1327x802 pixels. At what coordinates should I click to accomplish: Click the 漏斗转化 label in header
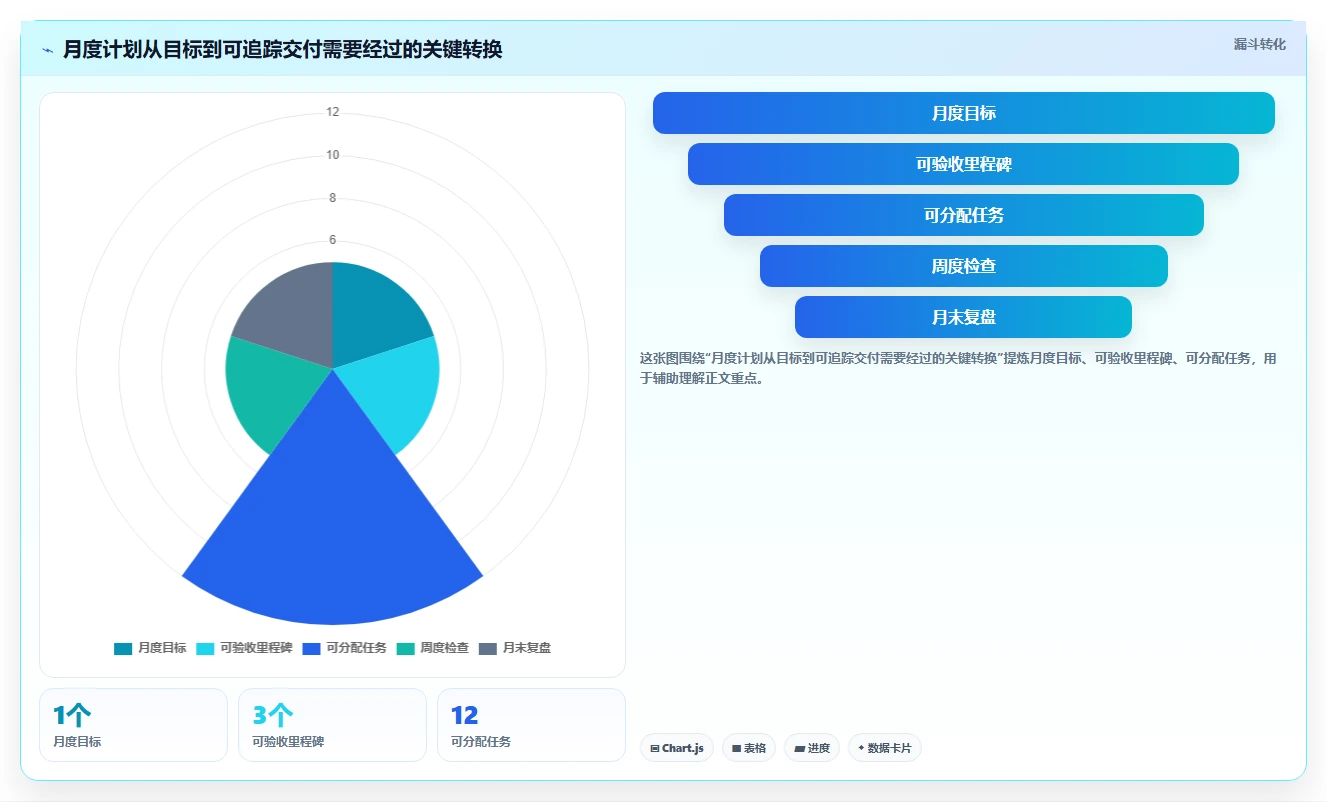1260,44
